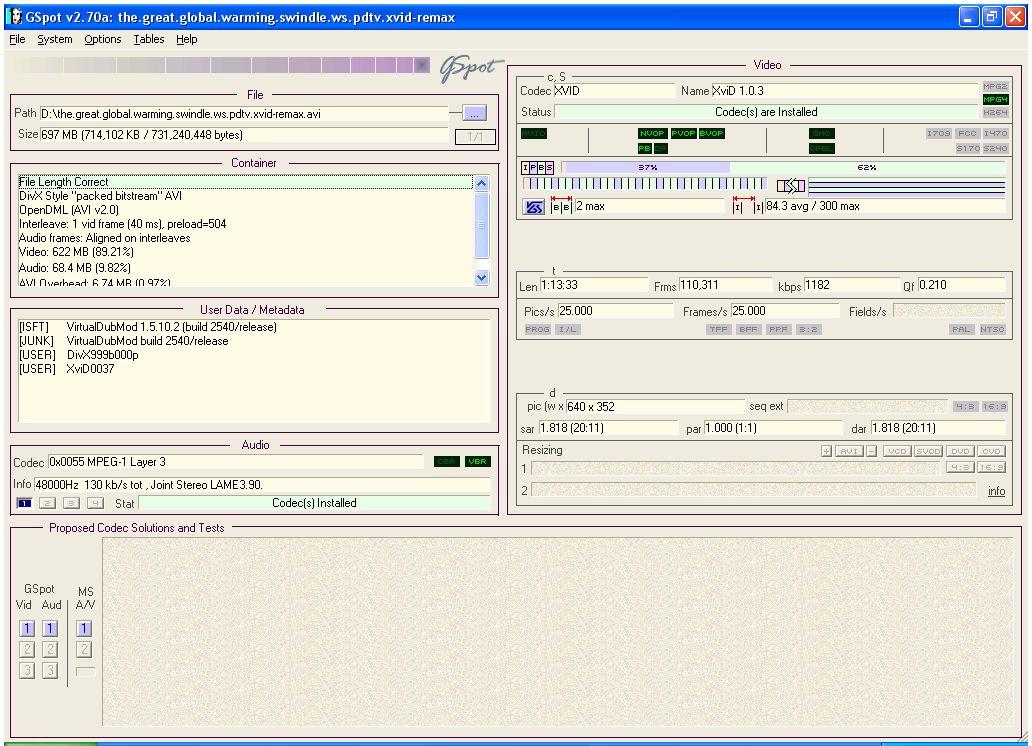Click Container list scroll up arrow
1032x746 pixels.
pyautogui.click(x=482, y=183)
